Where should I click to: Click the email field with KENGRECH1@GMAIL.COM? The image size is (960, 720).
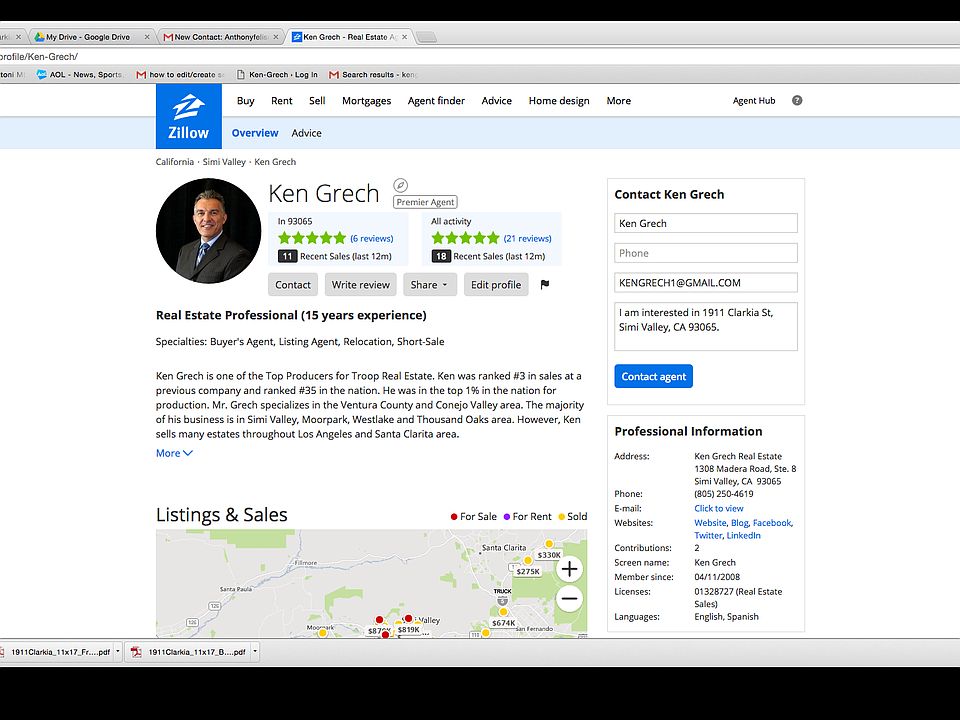pos(706,282)
